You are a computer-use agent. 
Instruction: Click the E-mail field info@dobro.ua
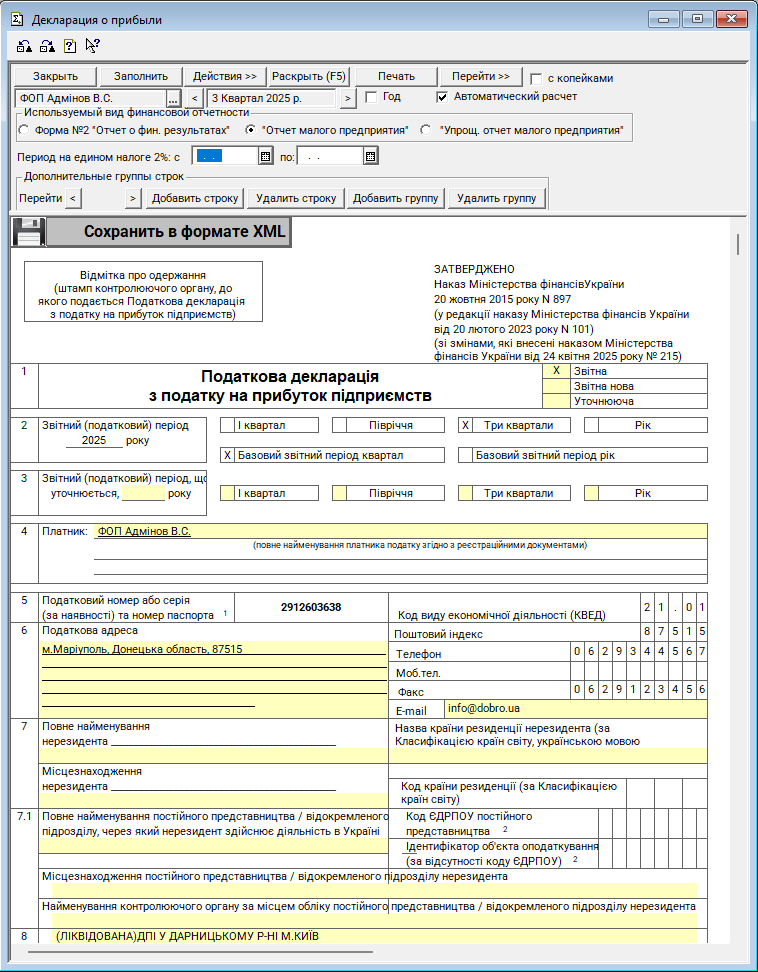point(575,708)
